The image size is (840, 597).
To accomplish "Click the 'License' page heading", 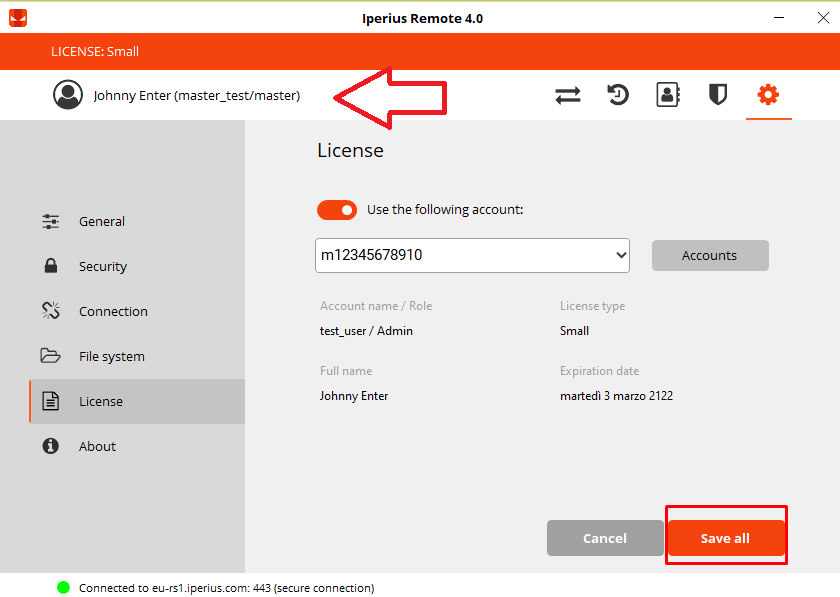I will (350, 151).
